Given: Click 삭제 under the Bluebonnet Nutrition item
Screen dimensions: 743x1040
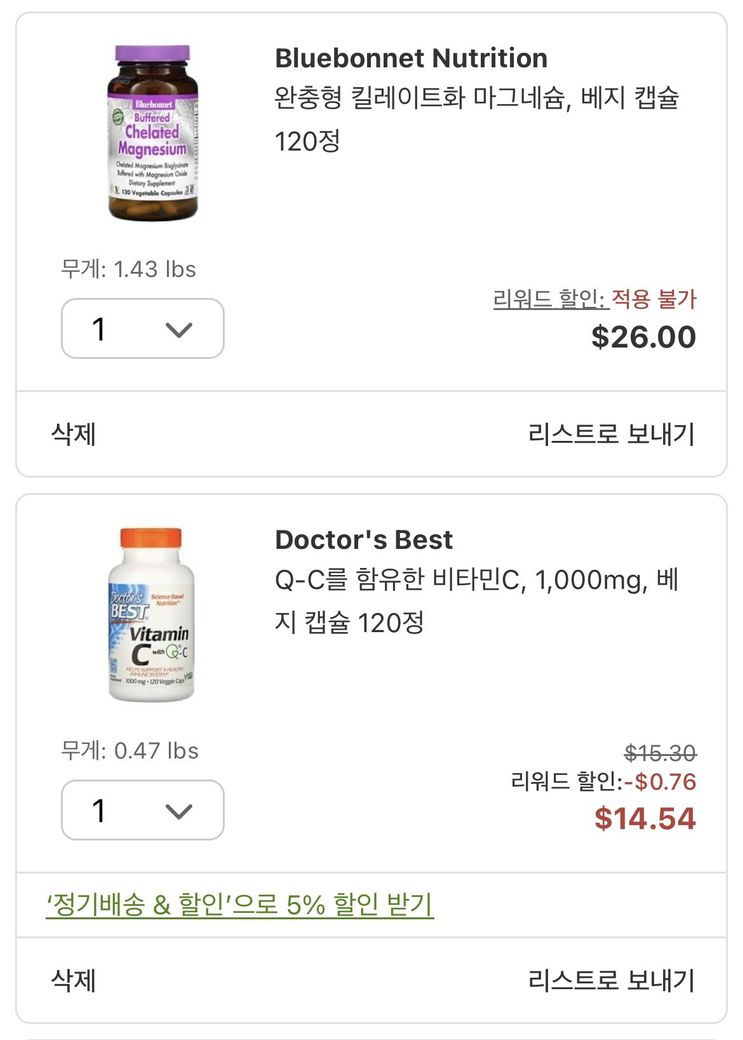Looking at the screenshot, I should (x=74, y=434).
